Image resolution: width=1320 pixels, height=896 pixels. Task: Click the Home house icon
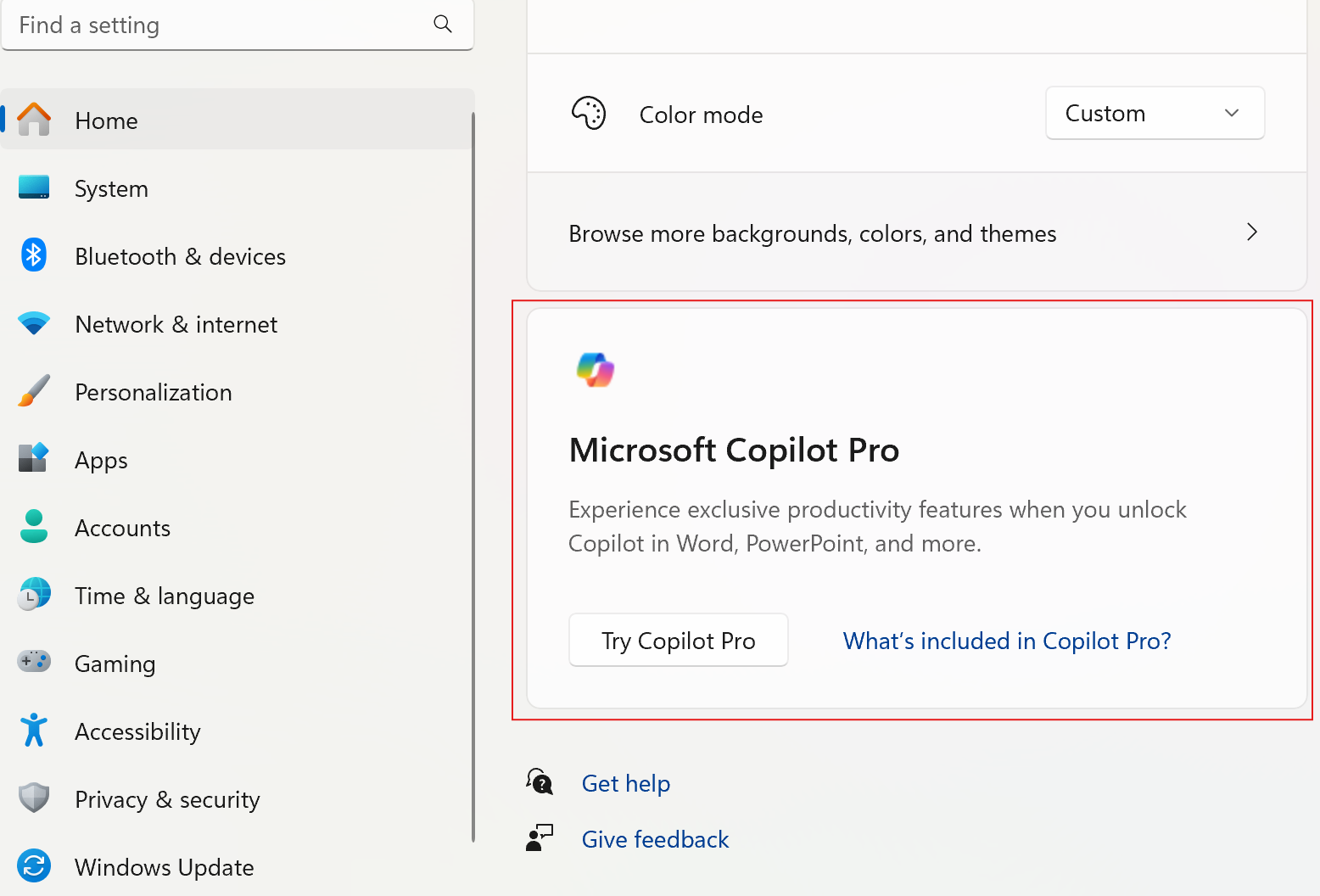pos(34,120)
